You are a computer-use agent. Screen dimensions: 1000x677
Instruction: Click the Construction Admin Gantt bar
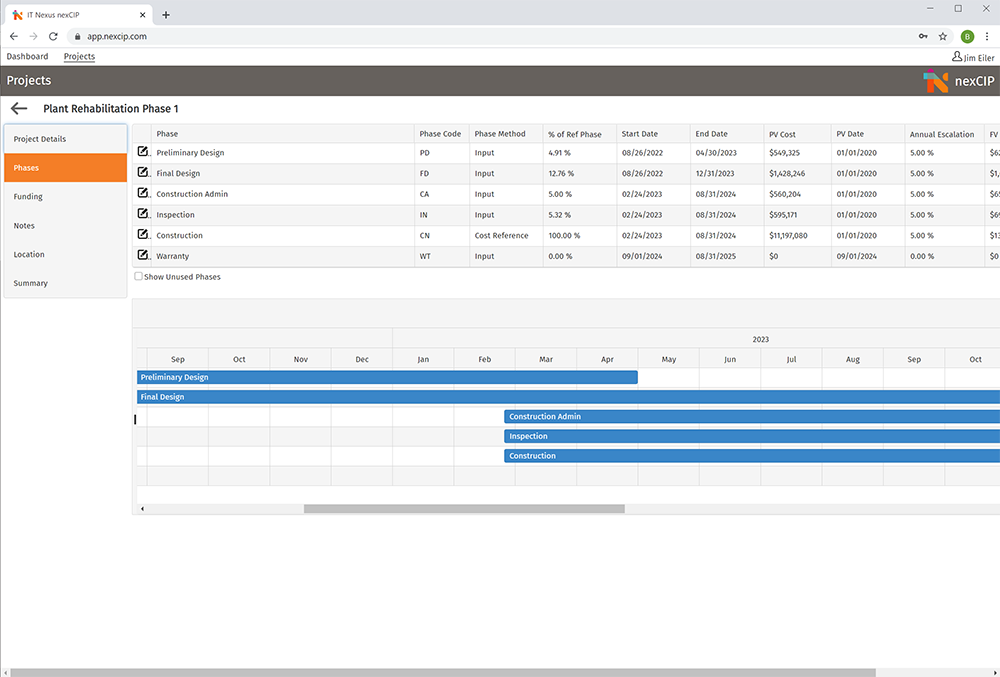pyautogui.click(x=752, y=416)
